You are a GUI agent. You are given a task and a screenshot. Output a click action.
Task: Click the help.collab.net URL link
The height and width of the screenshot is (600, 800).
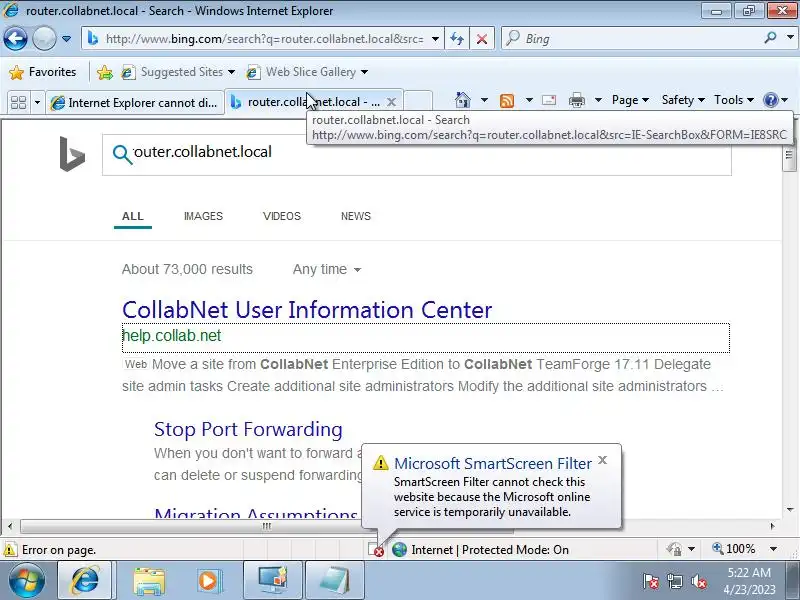[171, 336]
